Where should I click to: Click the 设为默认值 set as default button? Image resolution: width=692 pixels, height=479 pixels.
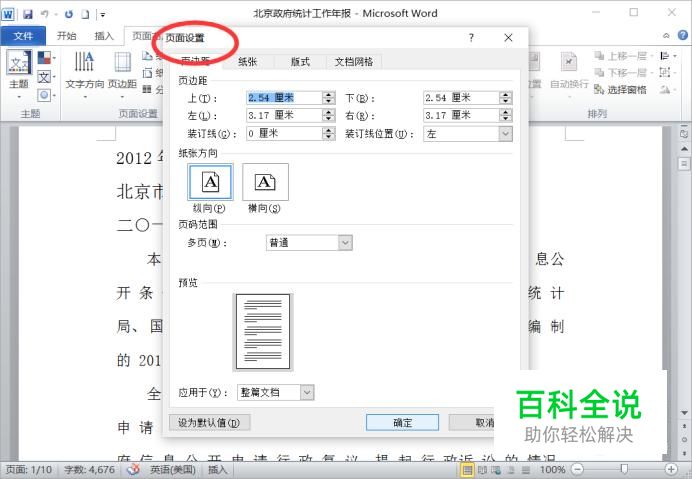209,422
